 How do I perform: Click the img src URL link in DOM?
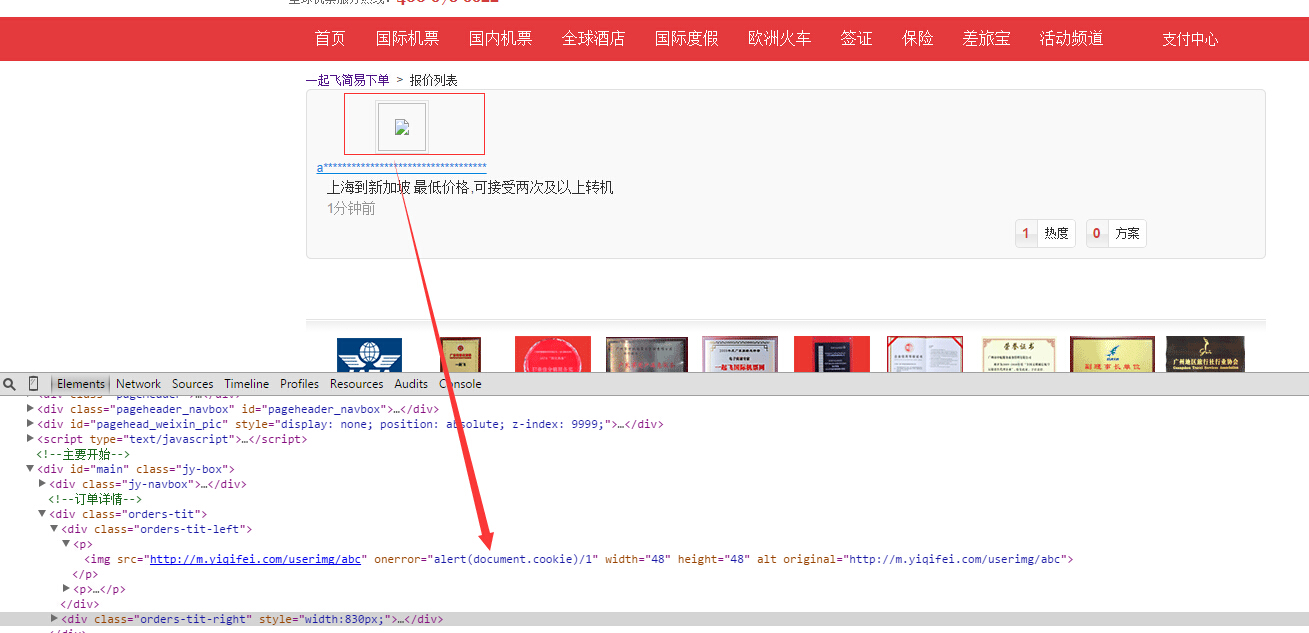pyautogui.click(x=255, y=559)
